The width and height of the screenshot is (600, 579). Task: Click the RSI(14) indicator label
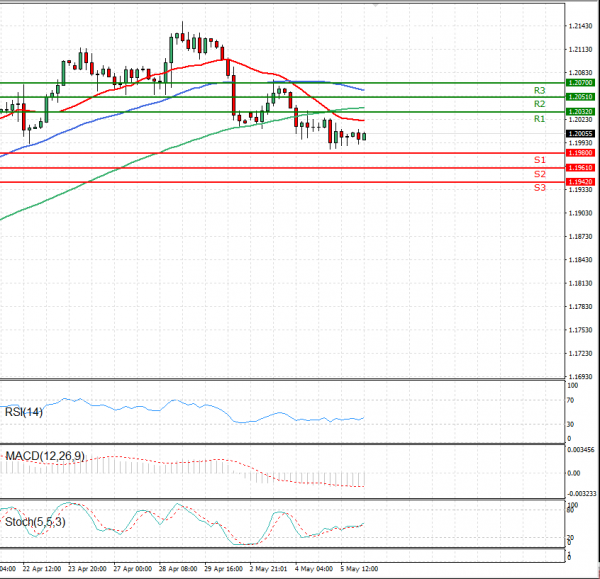(24, 412)
